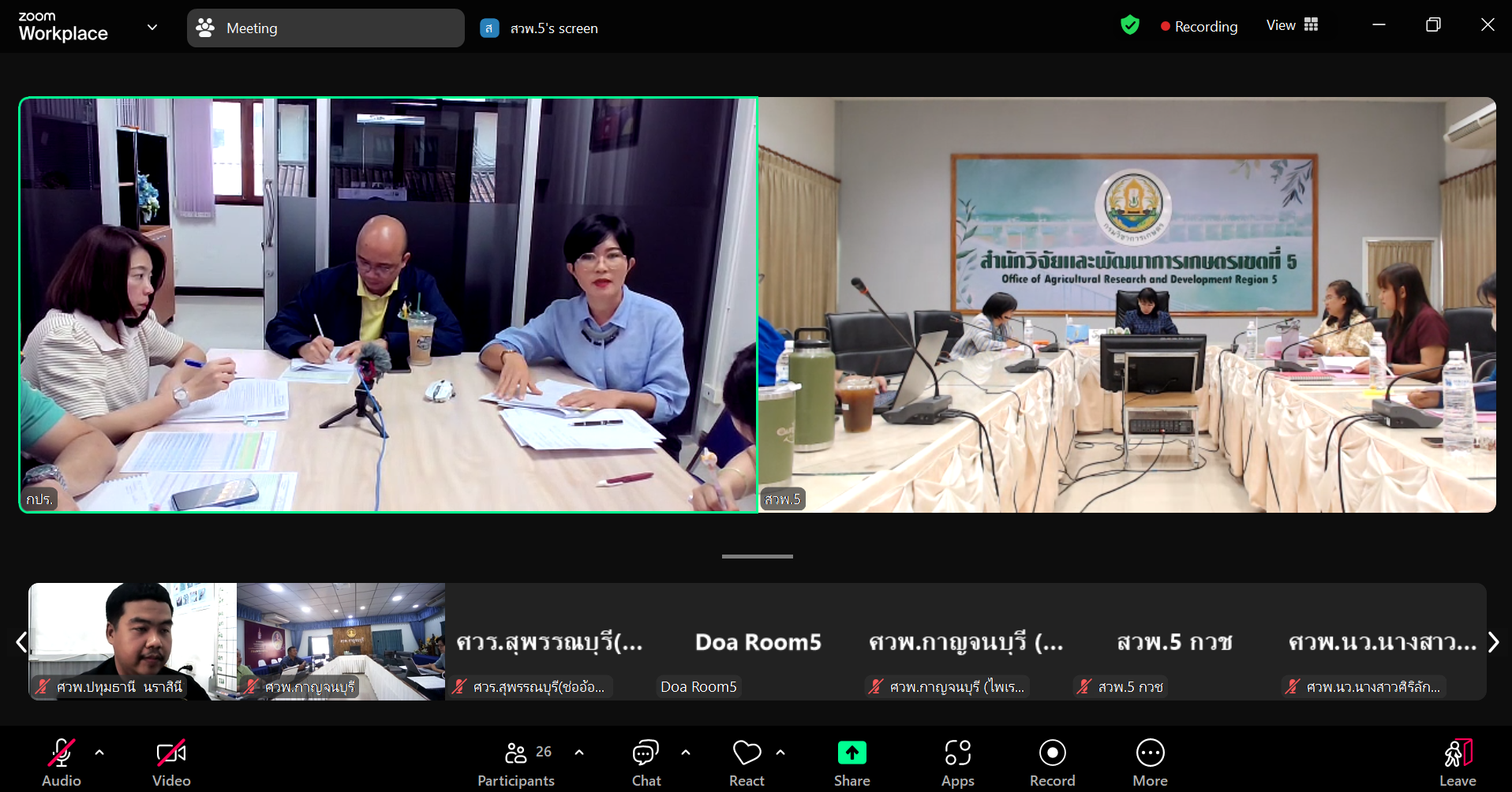Select the กปร. video tile
Viewport: 1512px width, 792px height.
(388, 304)
